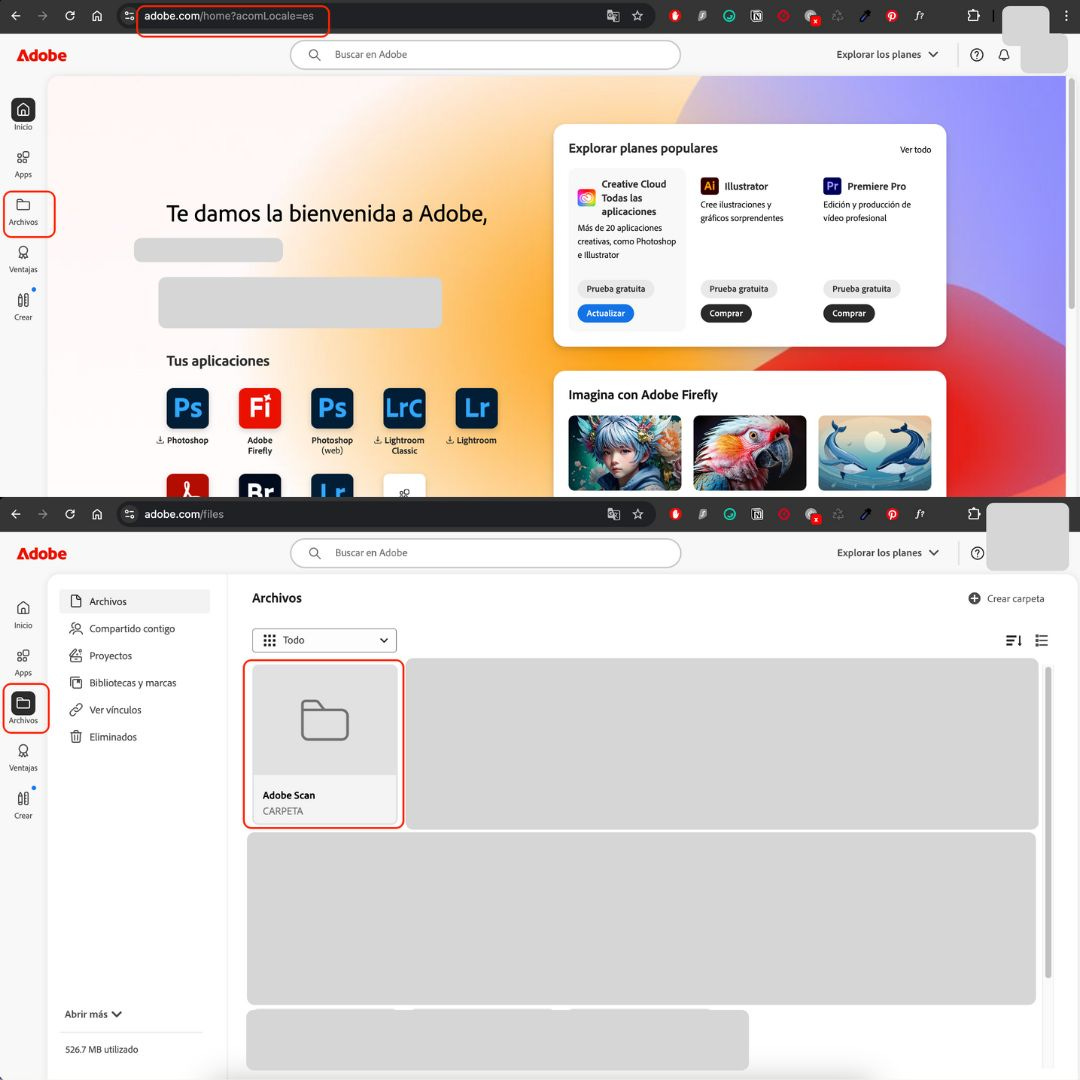Open Inicio in the top home window sidebar
This screenshot has width=1080, height=1080.
click(23, 114)
